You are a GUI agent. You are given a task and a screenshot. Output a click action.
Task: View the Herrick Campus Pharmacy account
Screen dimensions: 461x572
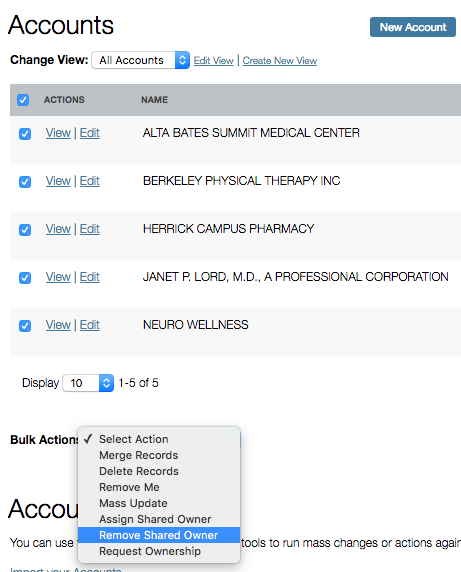58,229
